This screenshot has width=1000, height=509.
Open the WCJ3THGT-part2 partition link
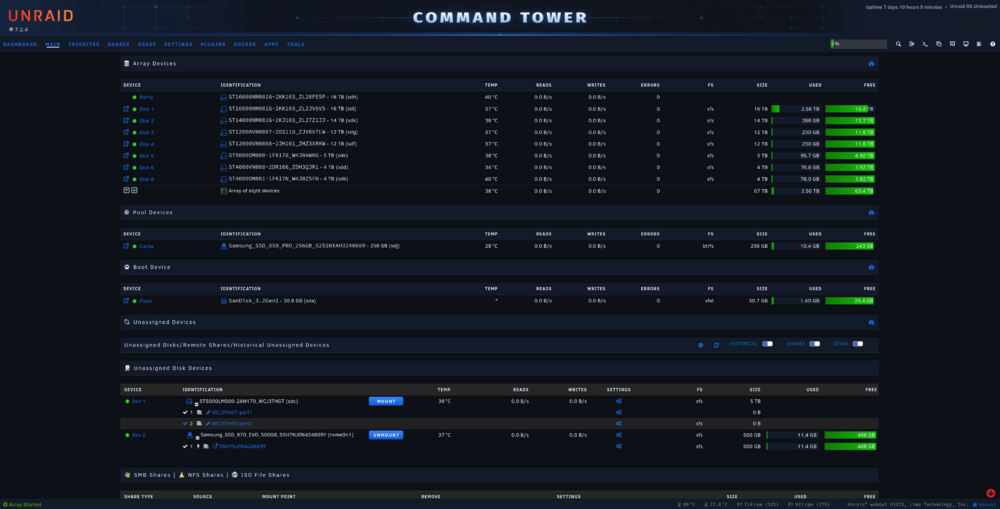[232, 424]
